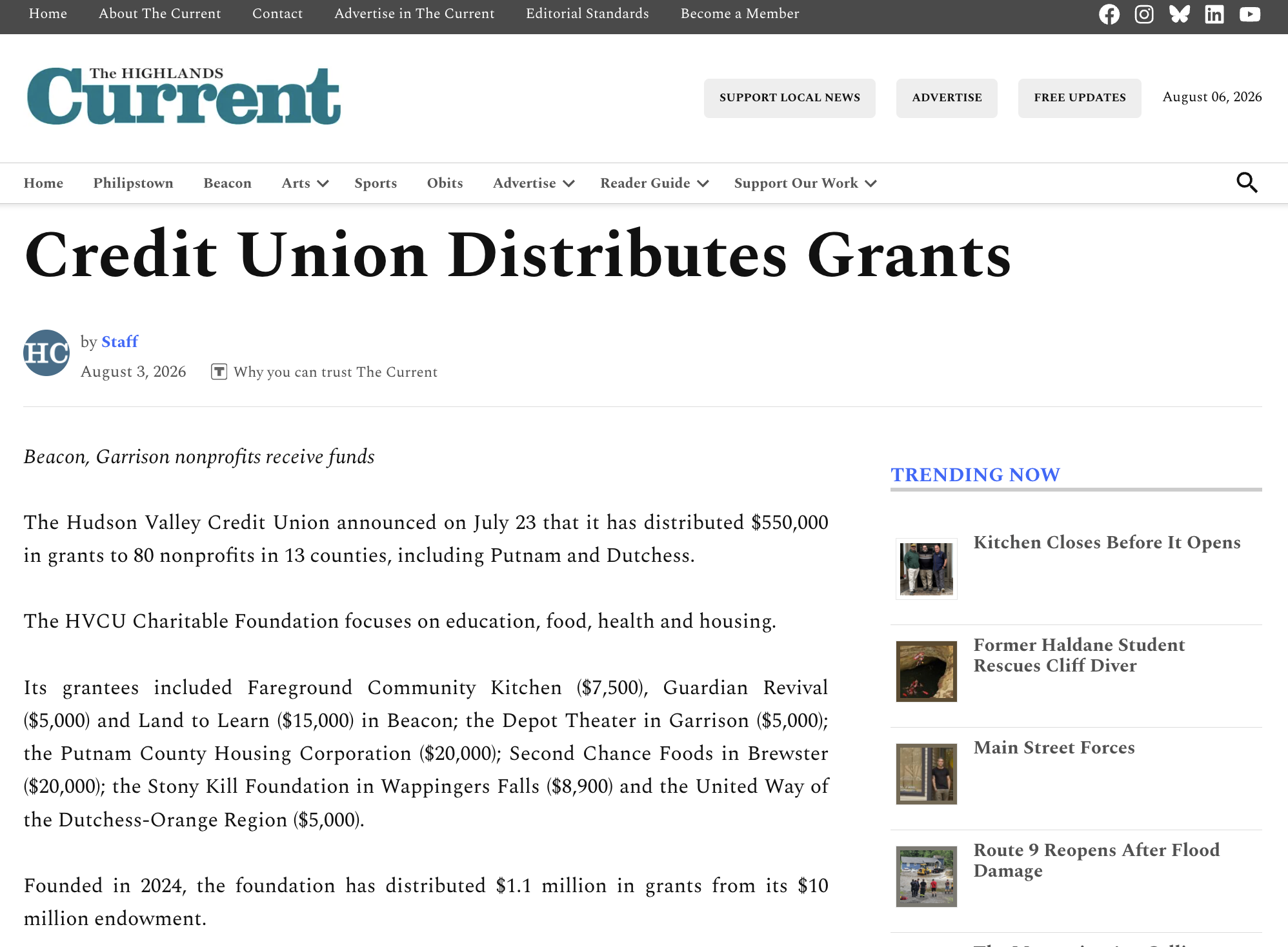Click the Credit Union Distributes Grants headline
1288x947 pixels.
pyautogui.click(x=518, y=255)
